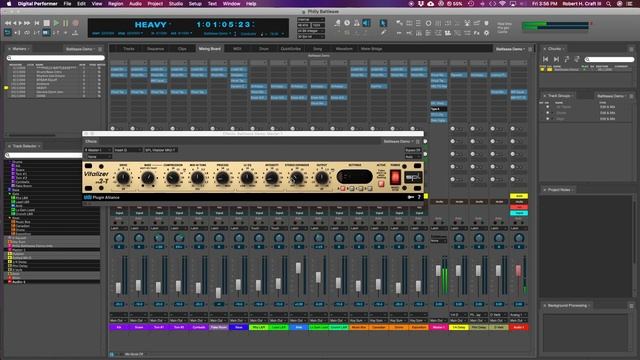
Task: Click the Kit channel pan knob
Action: coord(119,238)
